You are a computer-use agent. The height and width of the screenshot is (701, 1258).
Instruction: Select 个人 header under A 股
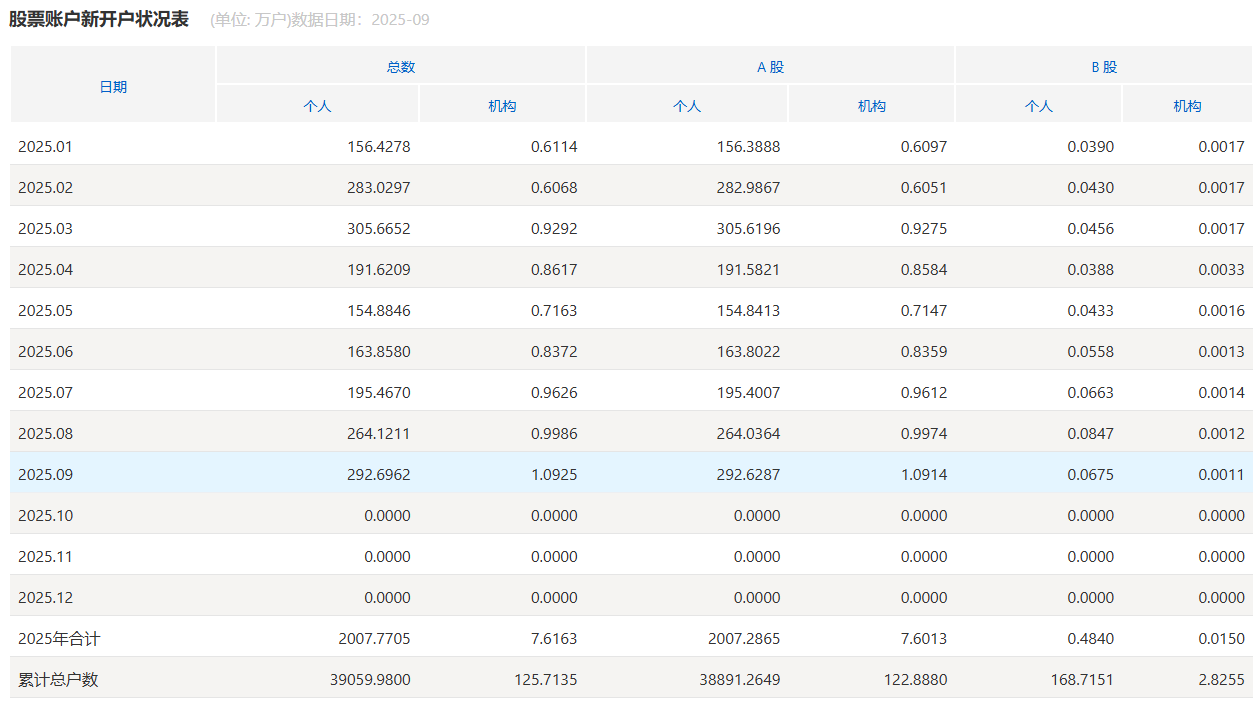tap(687, 106)
